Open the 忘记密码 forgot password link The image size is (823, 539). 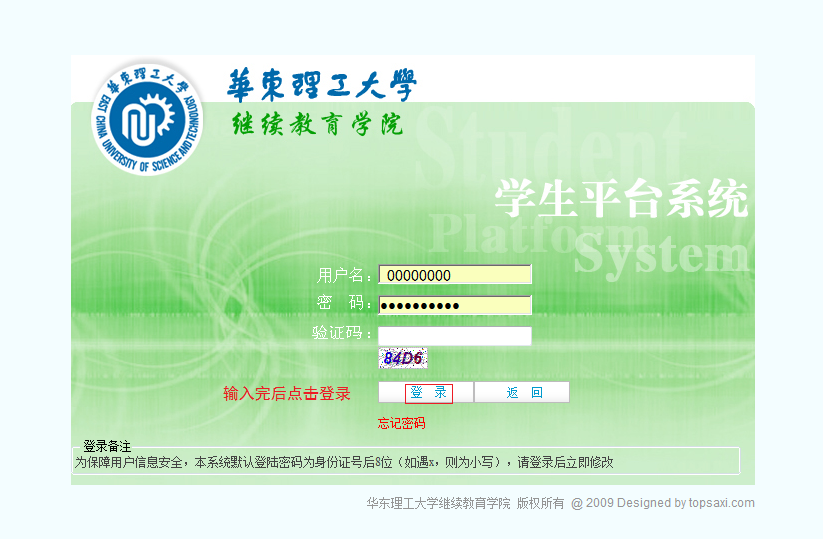coord(402,423)
